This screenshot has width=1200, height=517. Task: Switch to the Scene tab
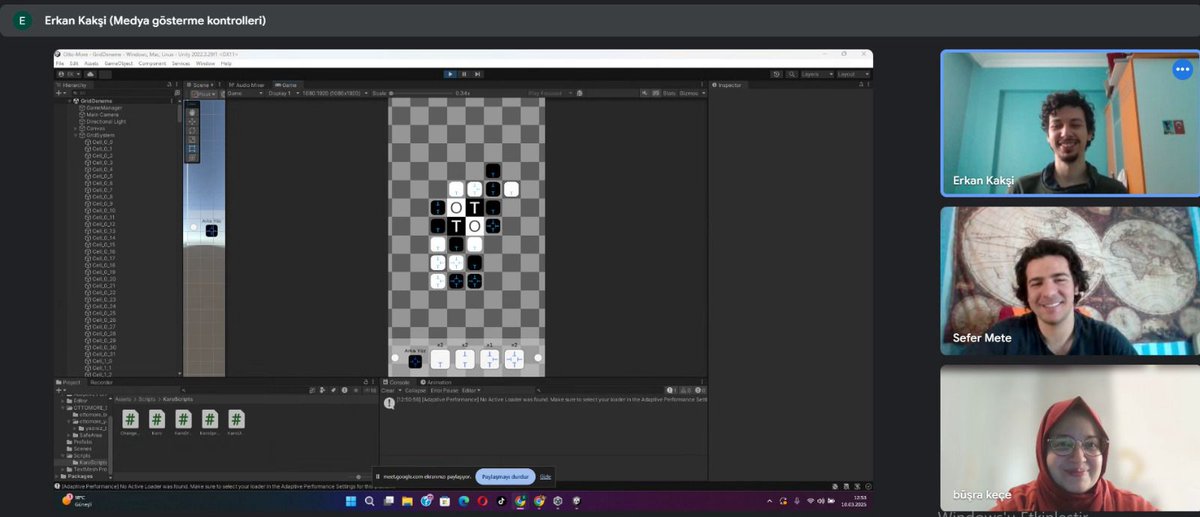pos(202,85)
